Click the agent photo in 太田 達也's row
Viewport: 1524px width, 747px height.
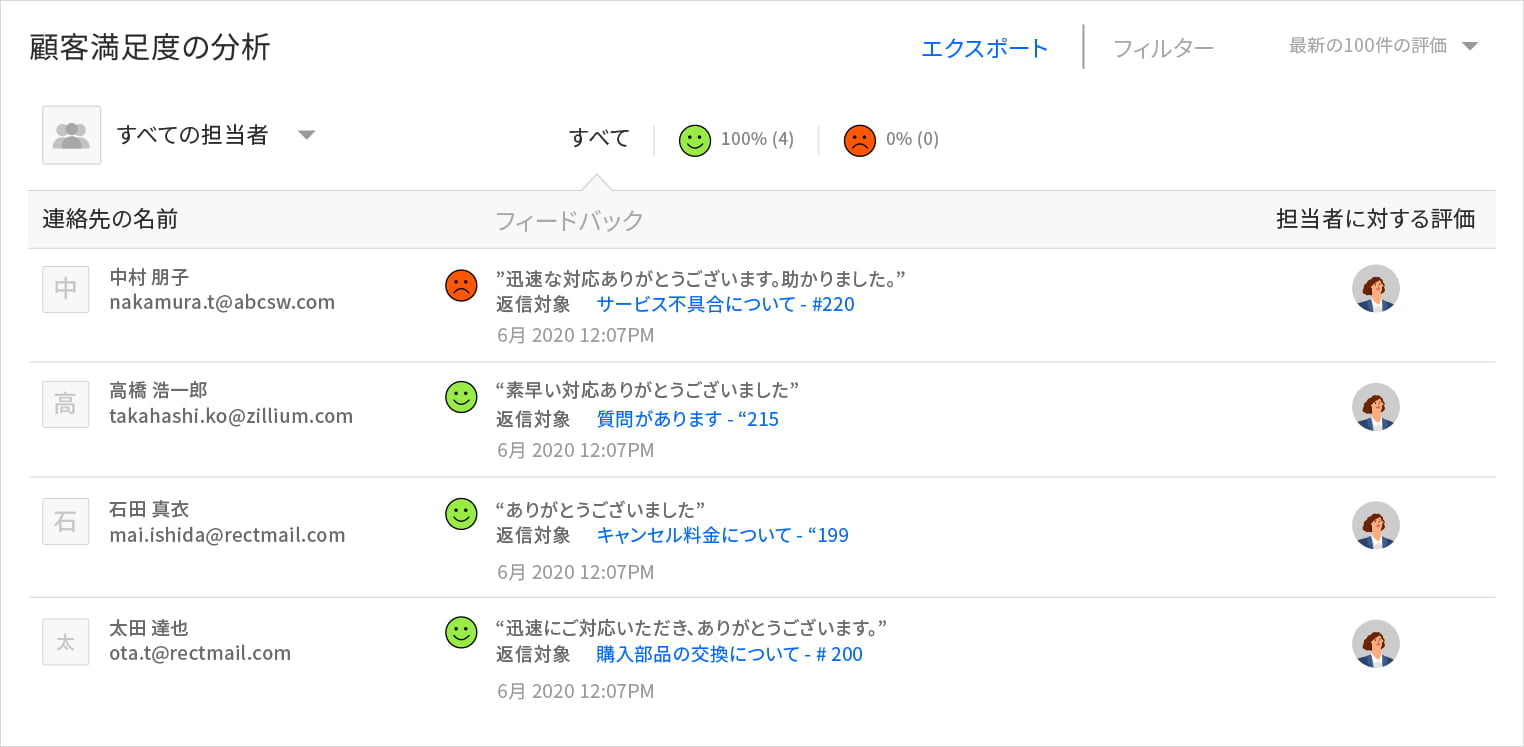[1375, 643]
